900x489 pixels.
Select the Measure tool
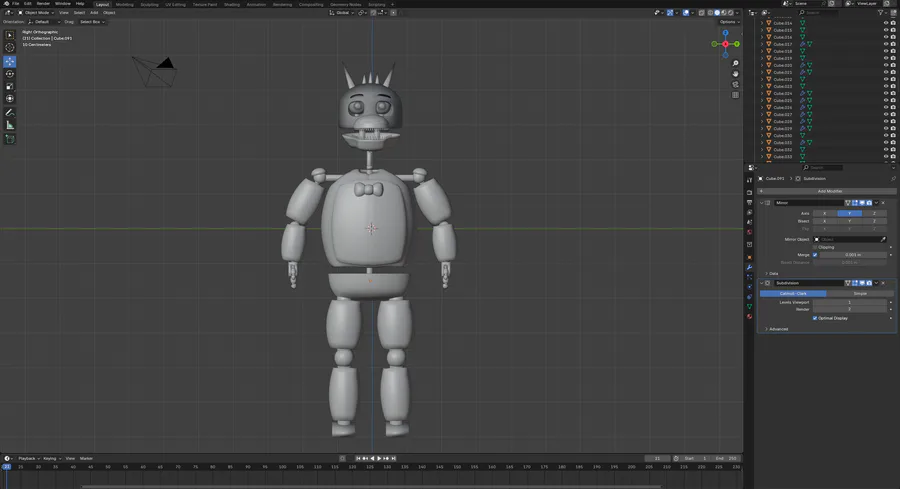click(10, 125)
